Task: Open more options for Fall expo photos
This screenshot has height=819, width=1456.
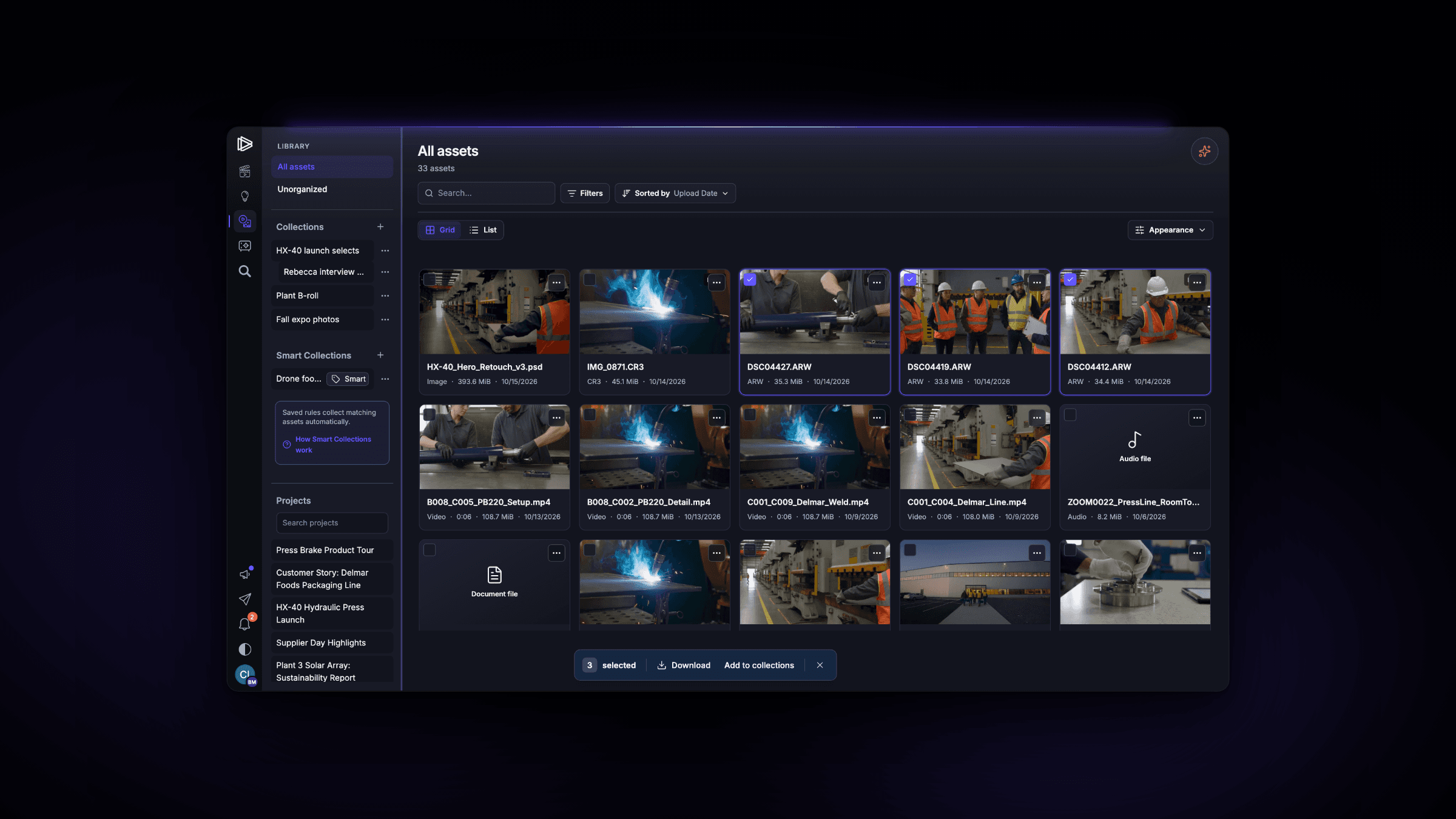Action: (x=385, y=319)
